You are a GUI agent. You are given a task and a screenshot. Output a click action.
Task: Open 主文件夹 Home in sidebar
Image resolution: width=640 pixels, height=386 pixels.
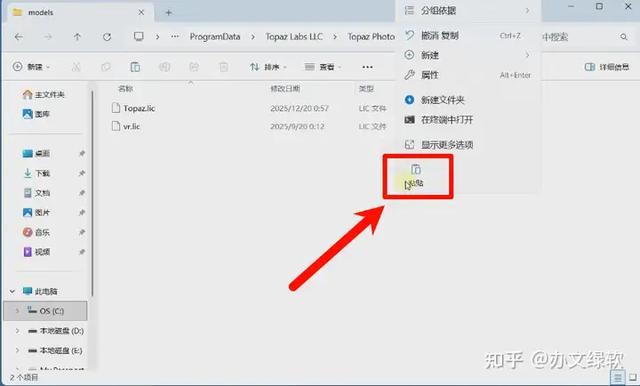pos(44,95)
